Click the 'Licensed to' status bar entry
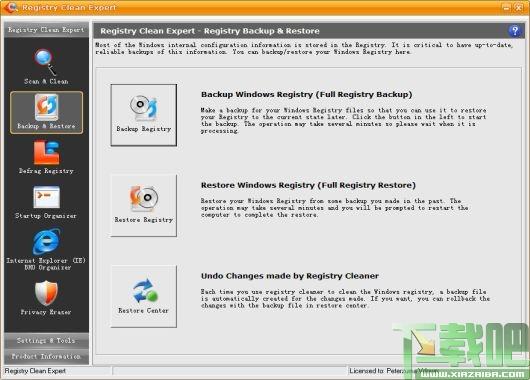Image resolution: width=530 pixels, height=380 pixels. point(394,371)
